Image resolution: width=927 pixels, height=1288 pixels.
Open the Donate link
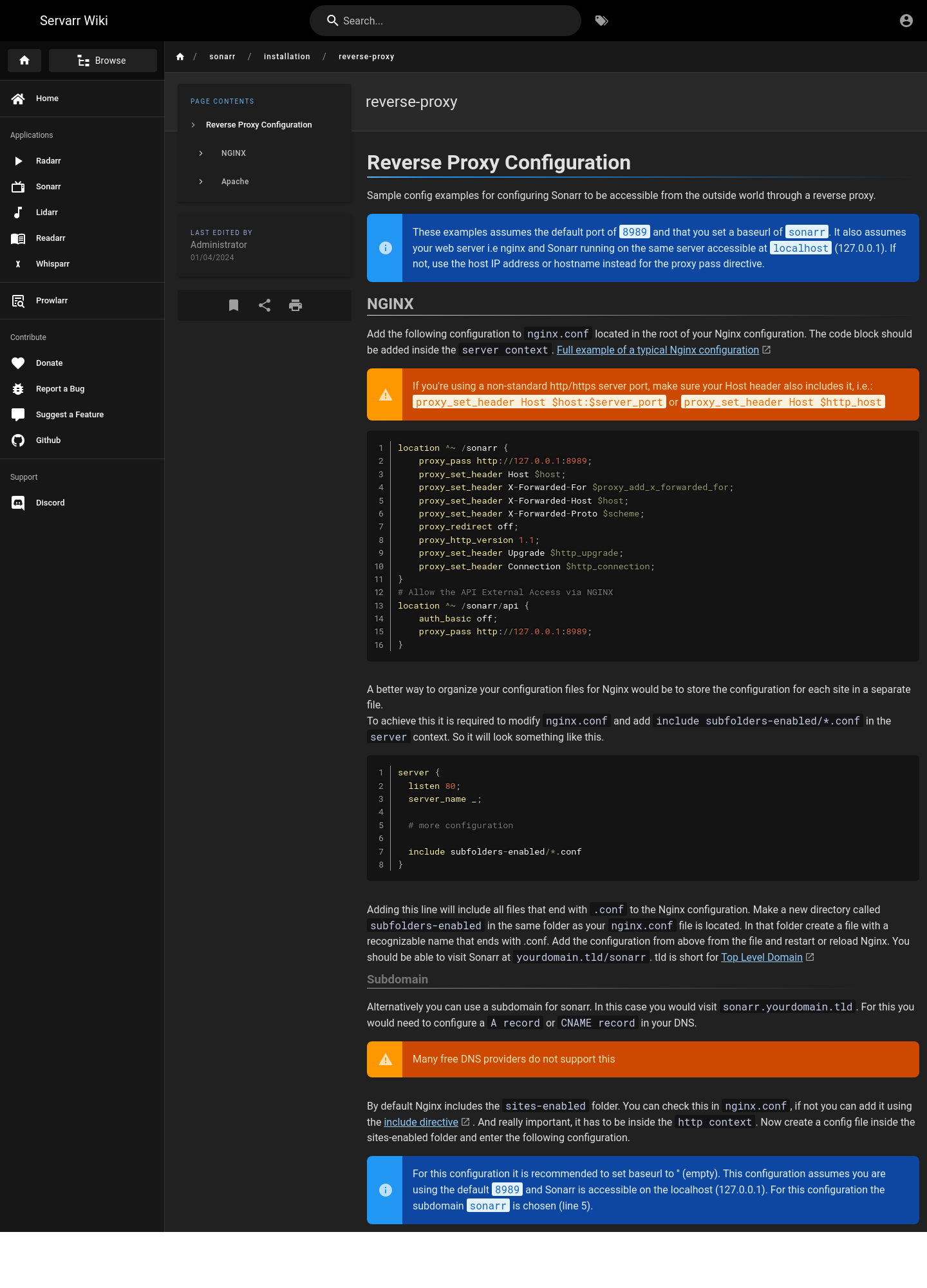tap(82, 363)
